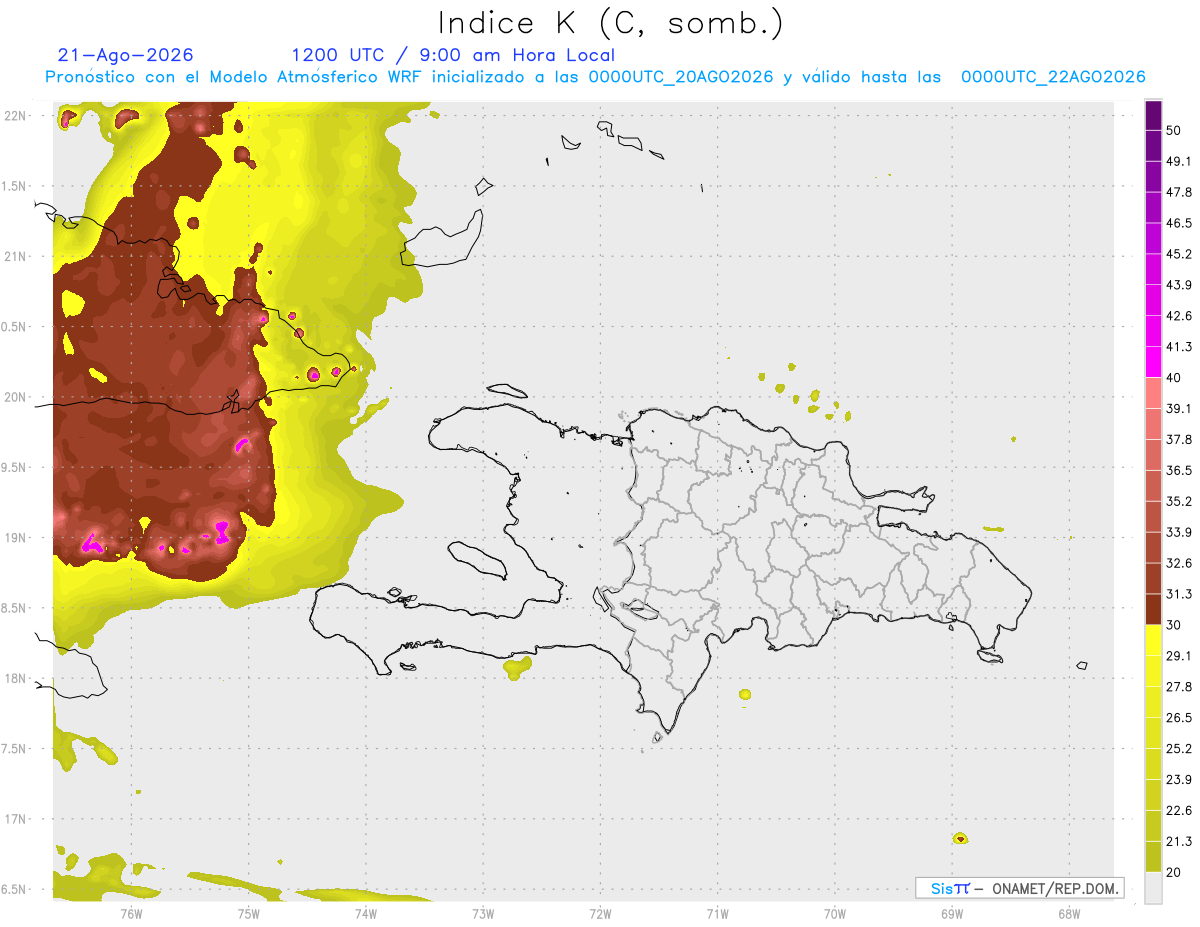Click the color scale value 26.5

pyautogui.click(x=1179, y=719)
